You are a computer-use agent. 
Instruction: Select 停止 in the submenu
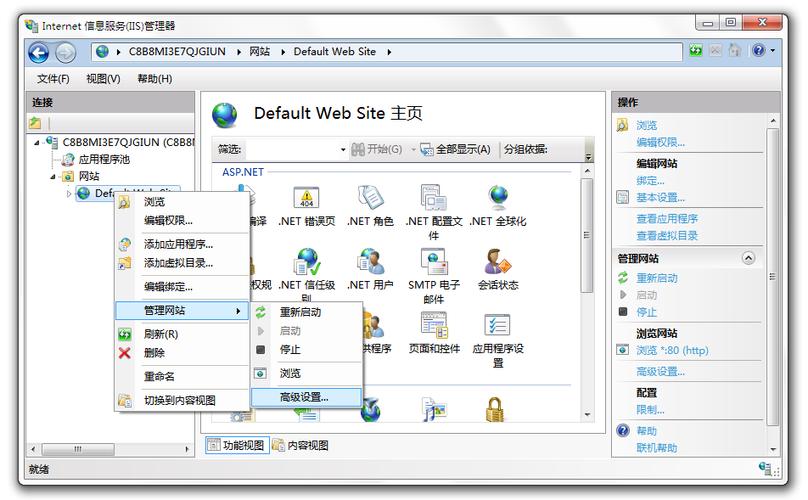pos(307,349)
